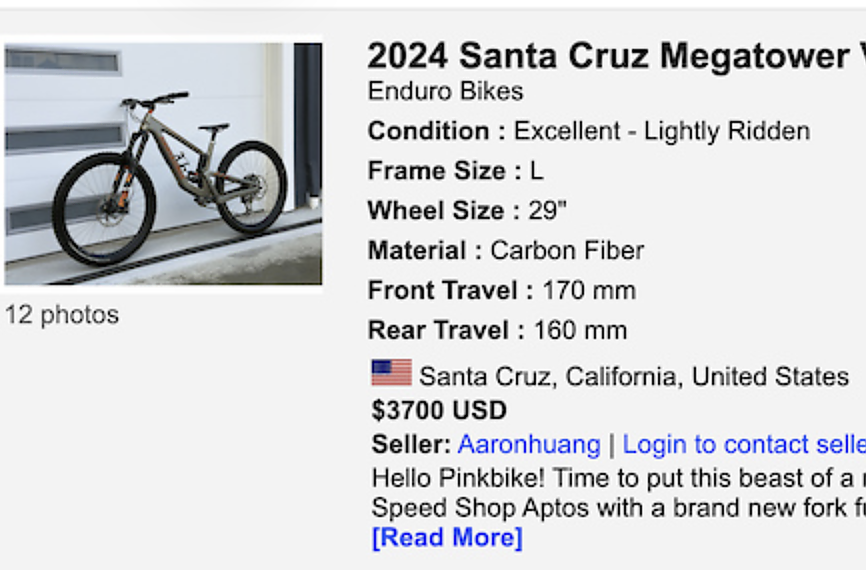This screenshot has height=570, width=866.
Task: Click the $3700 USD price
Action: pos(439,411)
